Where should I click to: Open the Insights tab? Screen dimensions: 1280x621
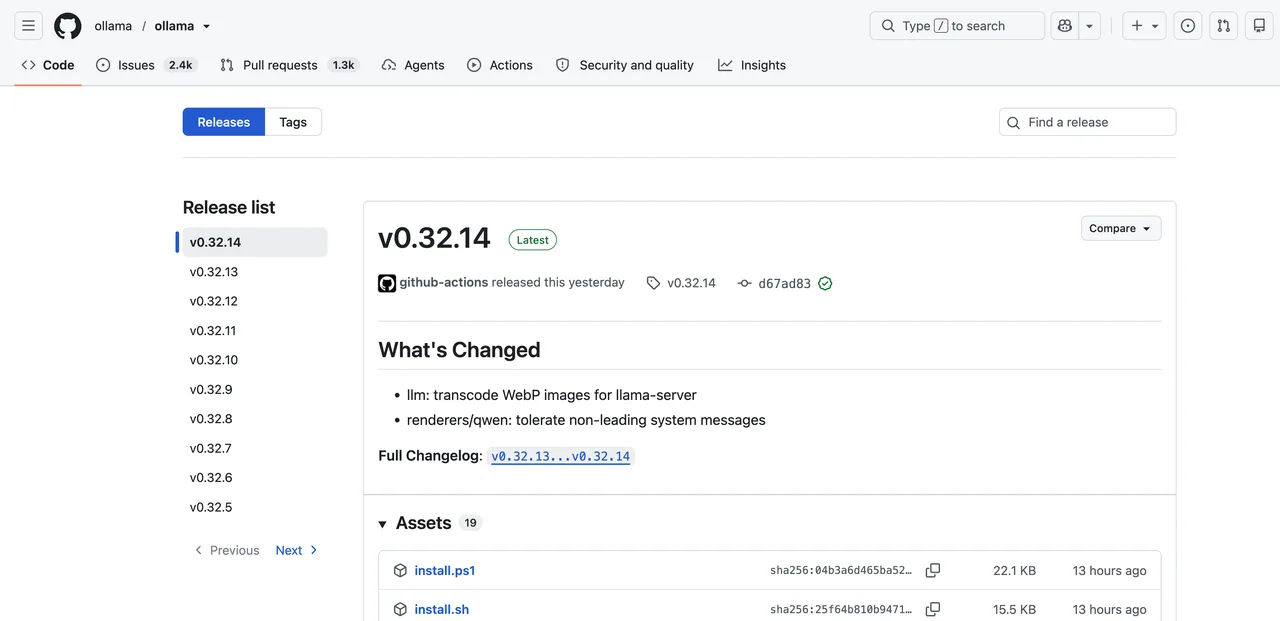tap(752, 65)
